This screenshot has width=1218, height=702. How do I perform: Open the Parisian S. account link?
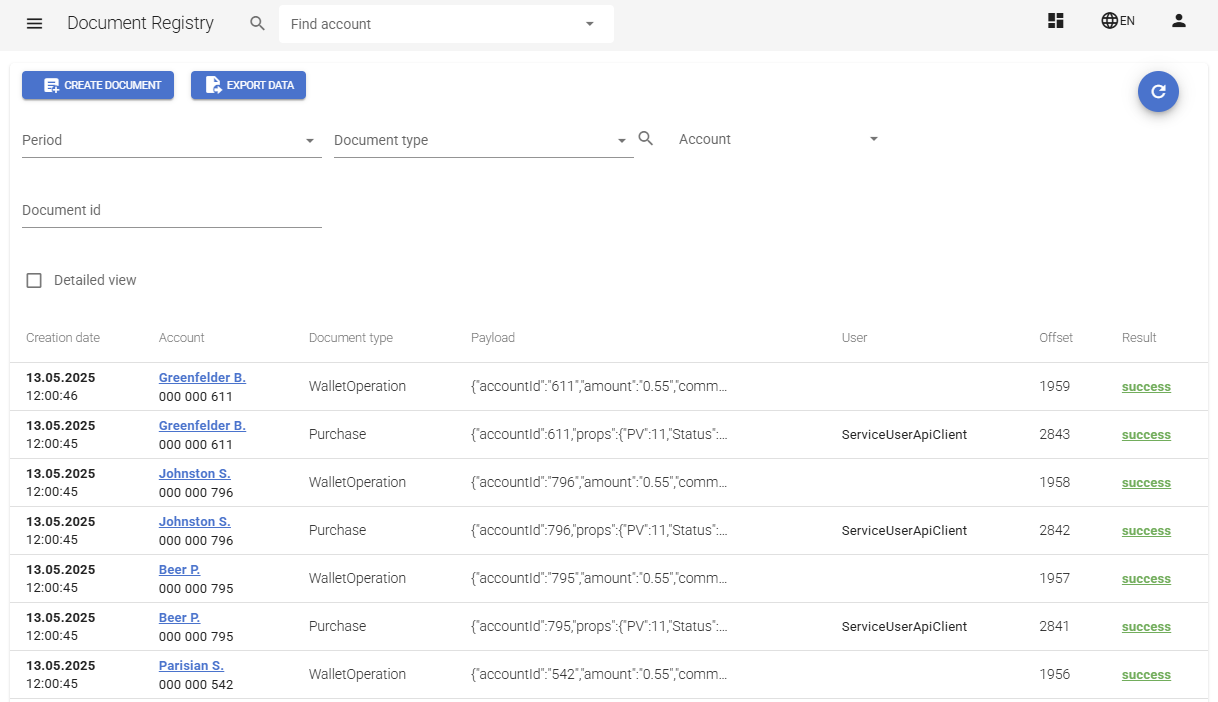(x=191, y=666)
